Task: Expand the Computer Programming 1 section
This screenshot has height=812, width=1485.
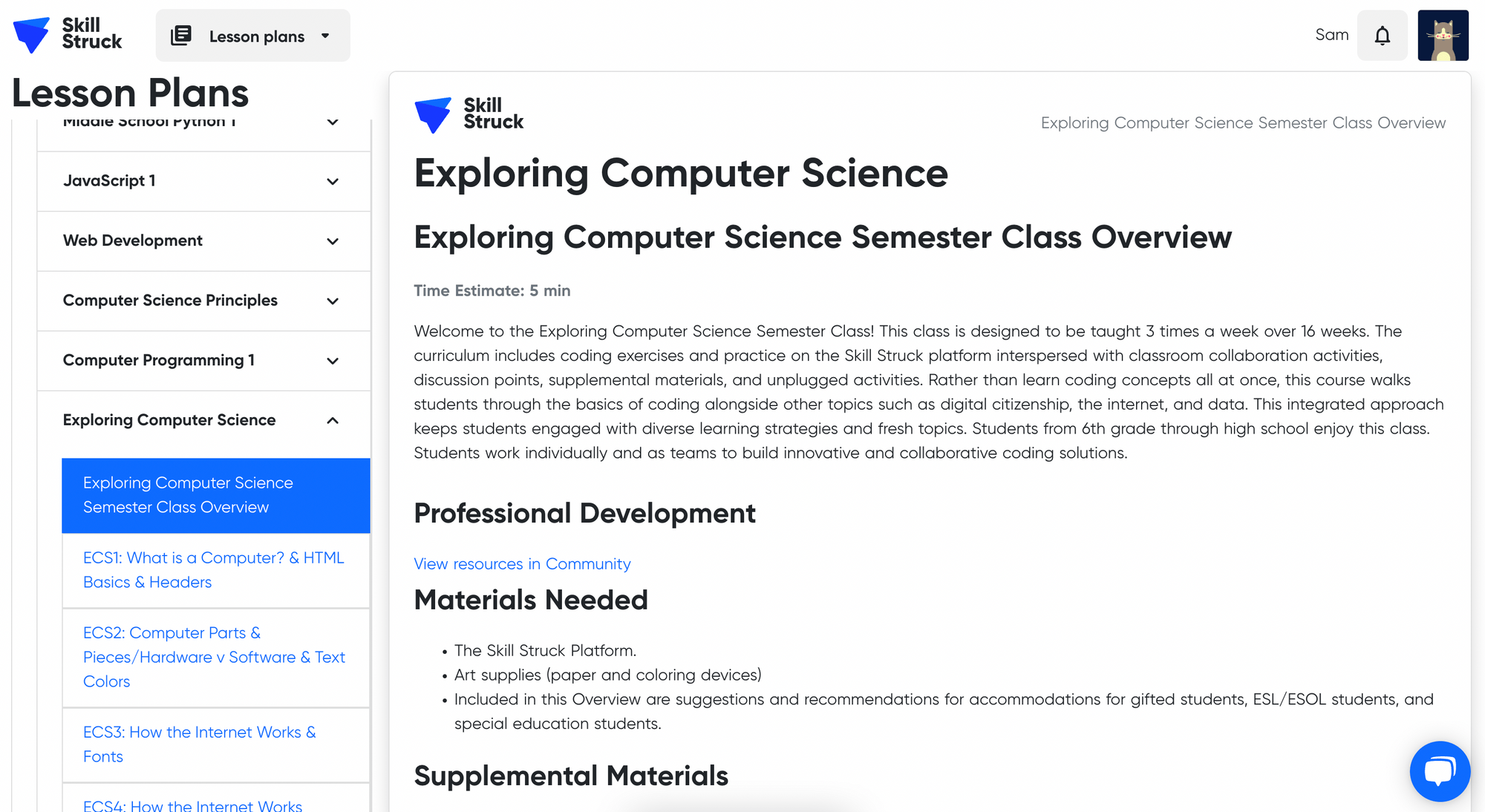Action: click(203, 361)
